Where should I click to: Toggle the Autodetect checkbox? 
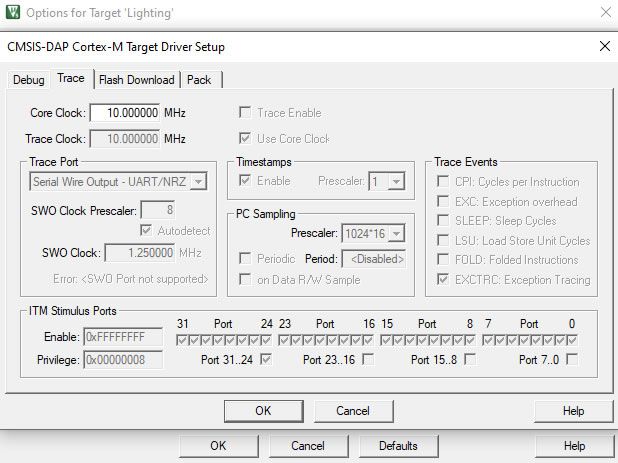146,230
